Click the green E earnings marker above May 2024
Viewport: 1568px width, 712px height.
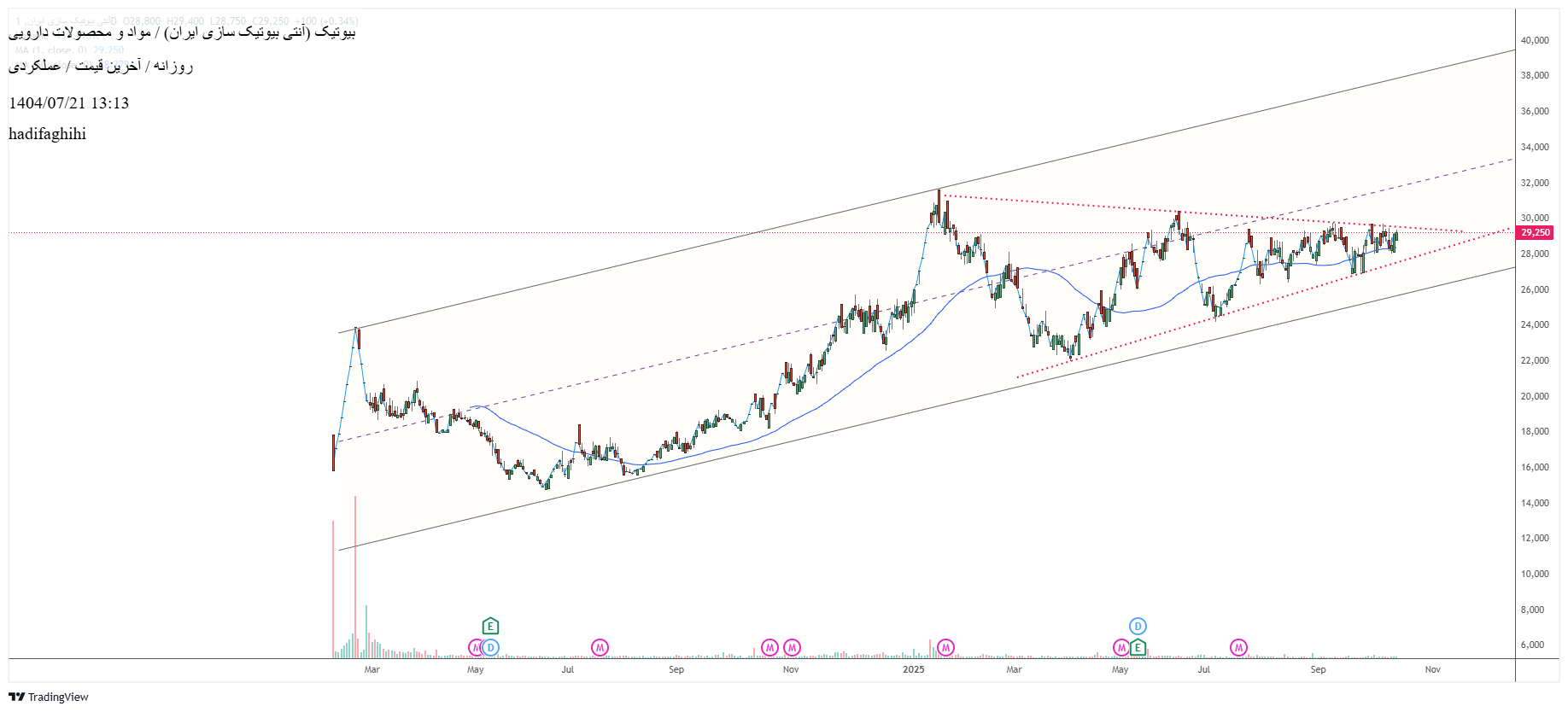[x=490, y=627]
